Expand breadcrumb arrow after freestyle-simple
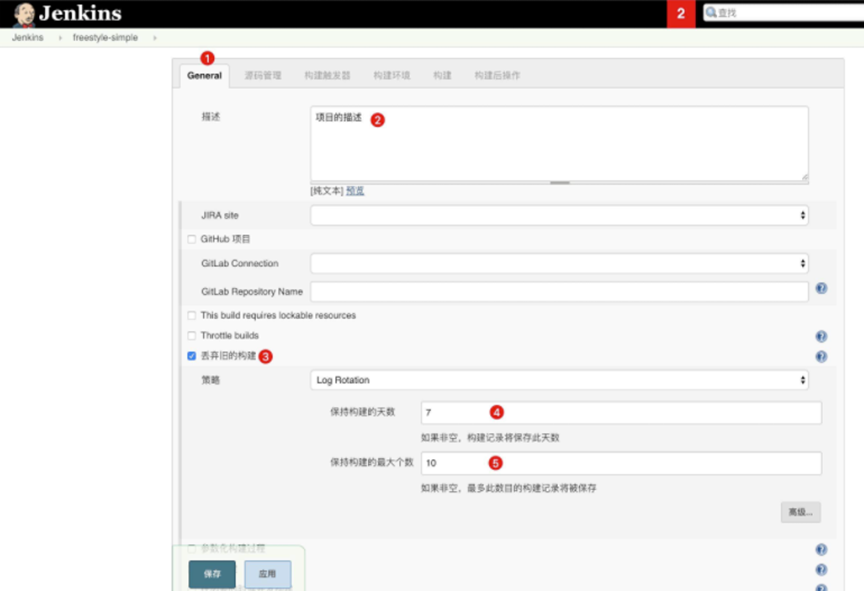 pyautogui.click(x=155, y=37)
